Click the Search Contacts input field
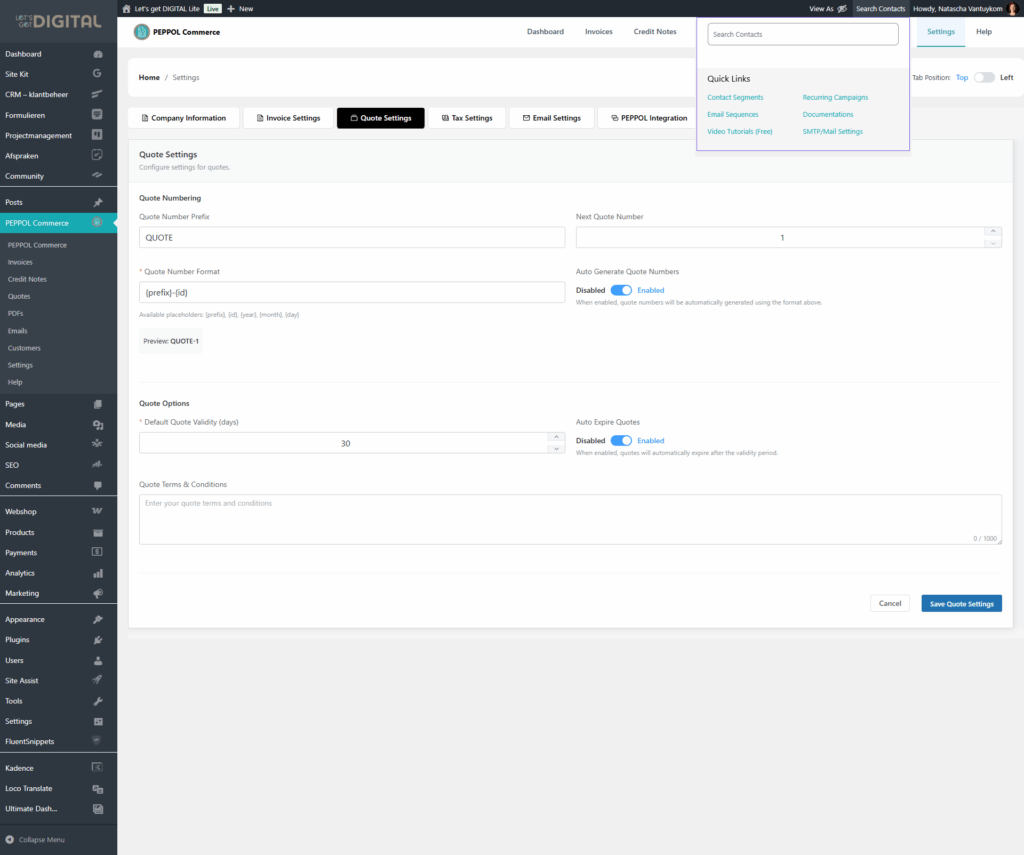This screenshot has width=1024, height=855. coord(803,34)
